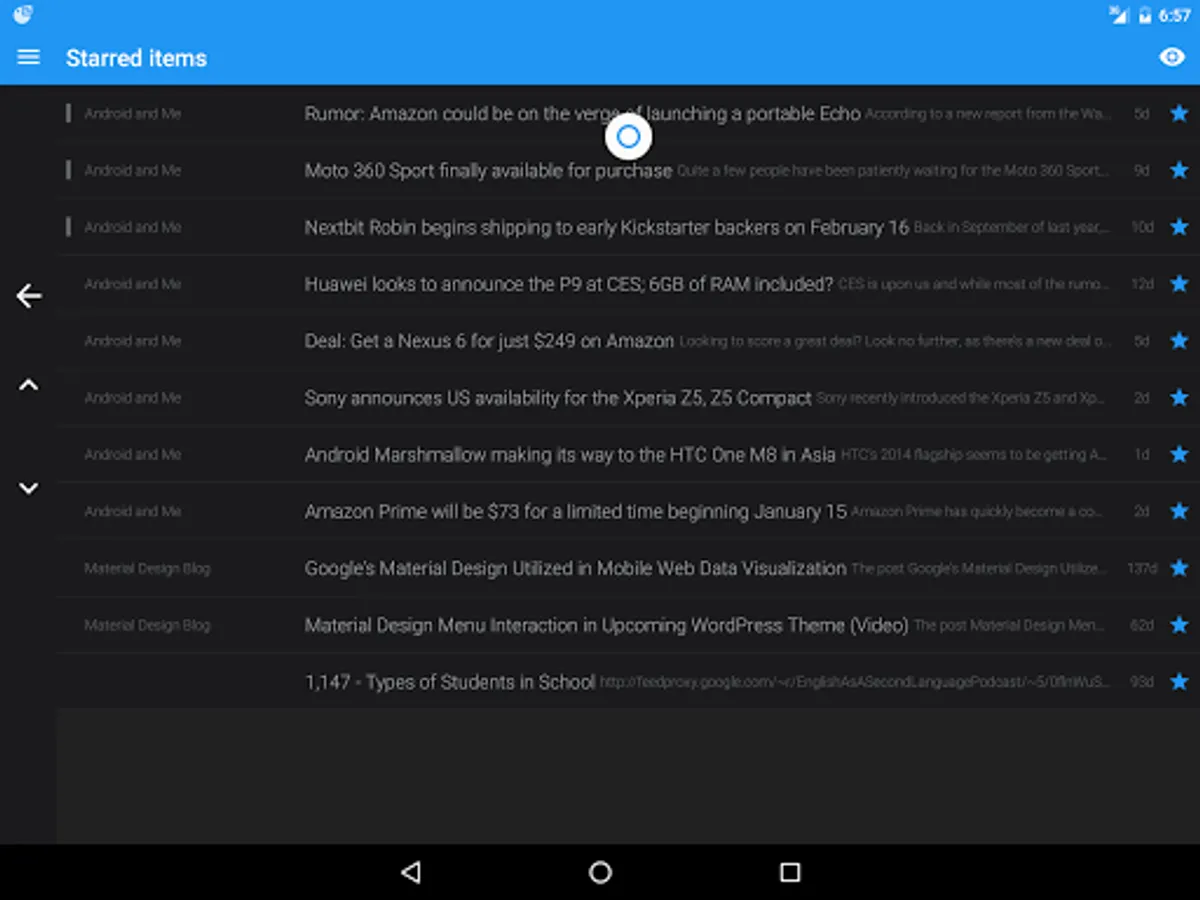Select Material Design Blog label on WordPress row
Viewport: 1200px width, 900px height.
[147, 625]
